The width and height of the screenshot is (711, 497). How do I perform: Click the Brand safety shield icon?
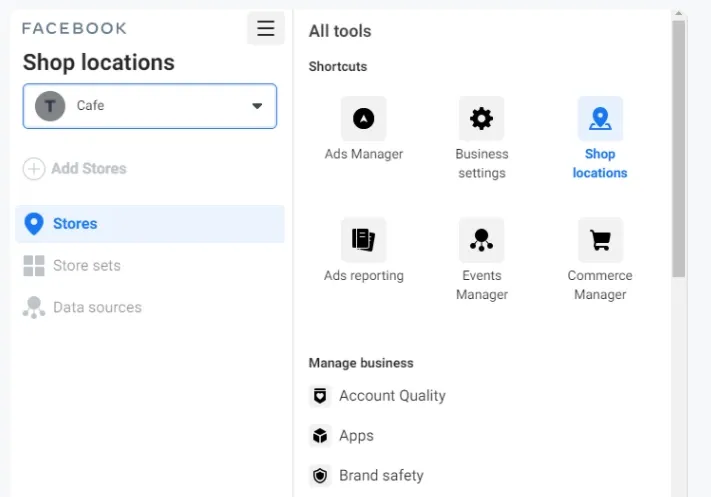[x=320, y=476]
